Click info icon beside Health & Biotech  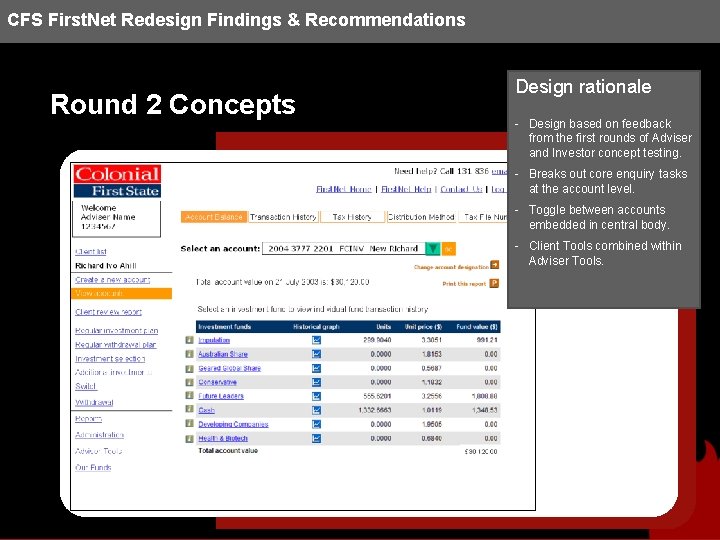coord(189,439)
